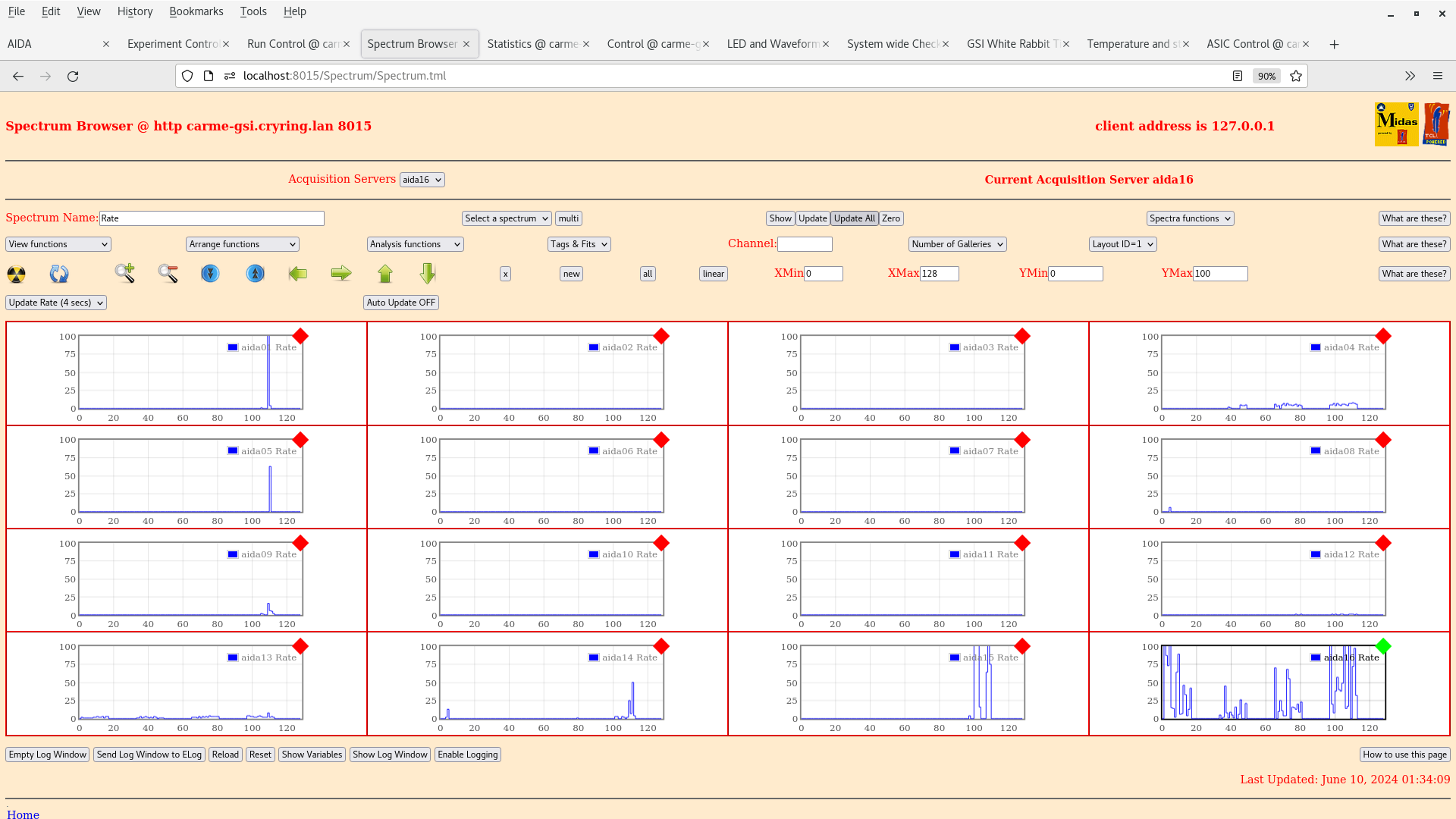Viewport: 1456px width, 819px height.
Task: Open the View functions dropdown
Action: [x=57, y=243]
